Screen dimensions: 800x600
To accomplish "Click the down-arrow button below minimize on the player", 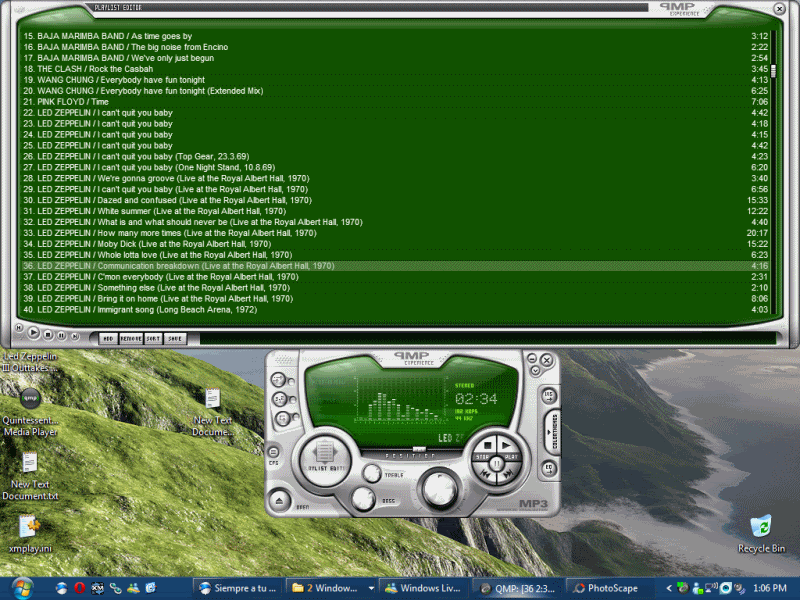I will (535, 371).
